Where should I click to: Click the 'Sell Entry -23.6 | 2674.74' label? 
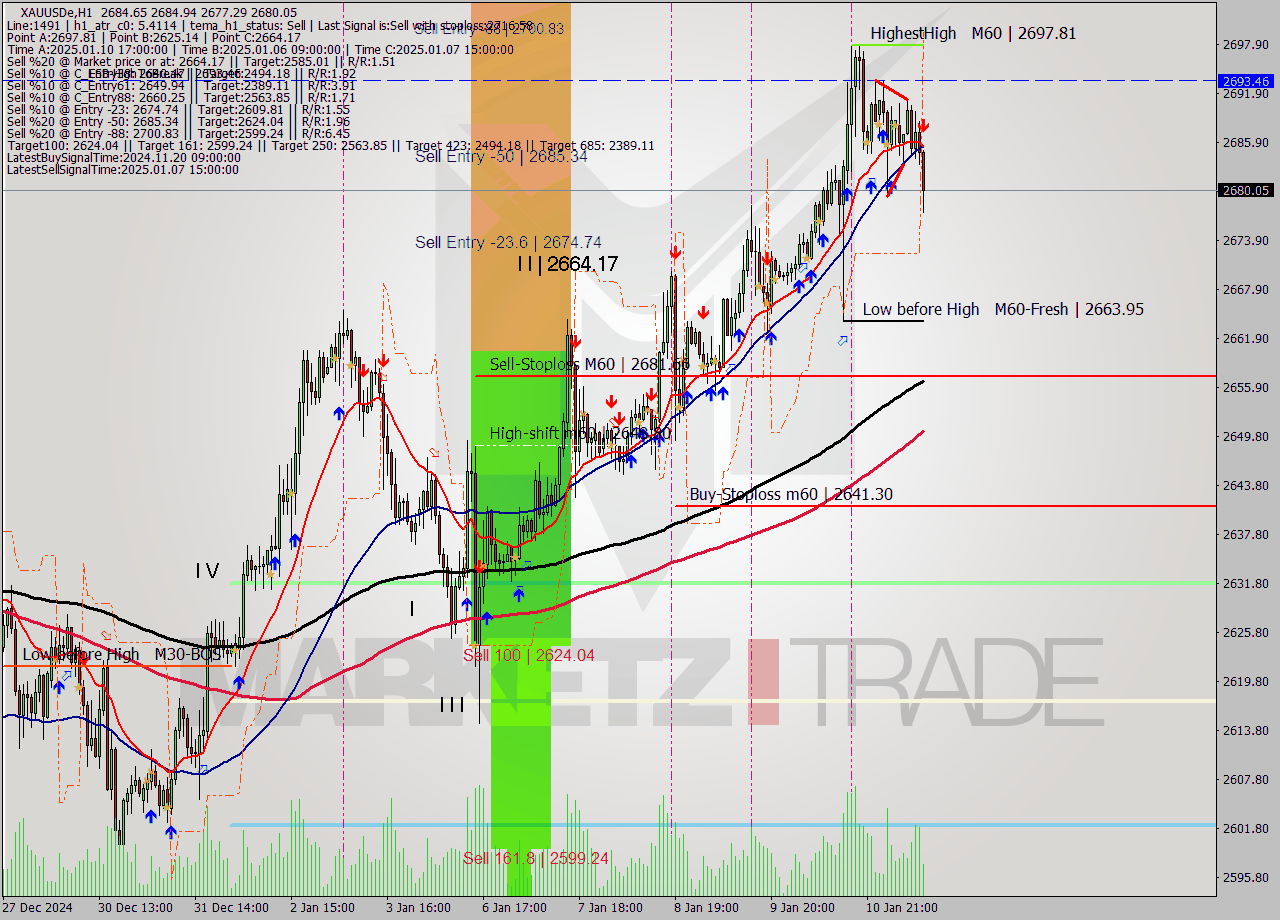[x=508, y=242]
